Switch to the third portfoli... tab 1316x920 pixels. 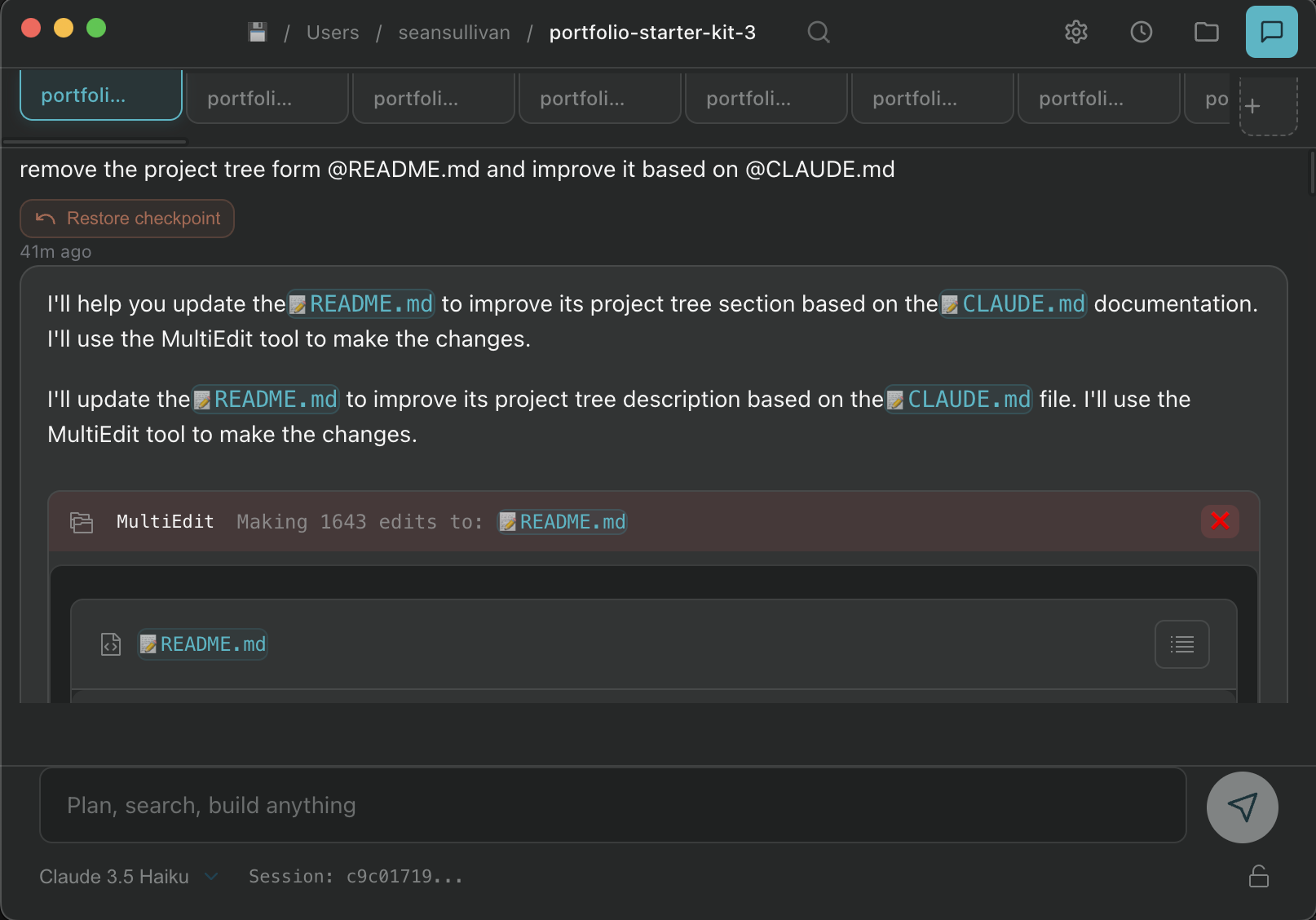434,99
